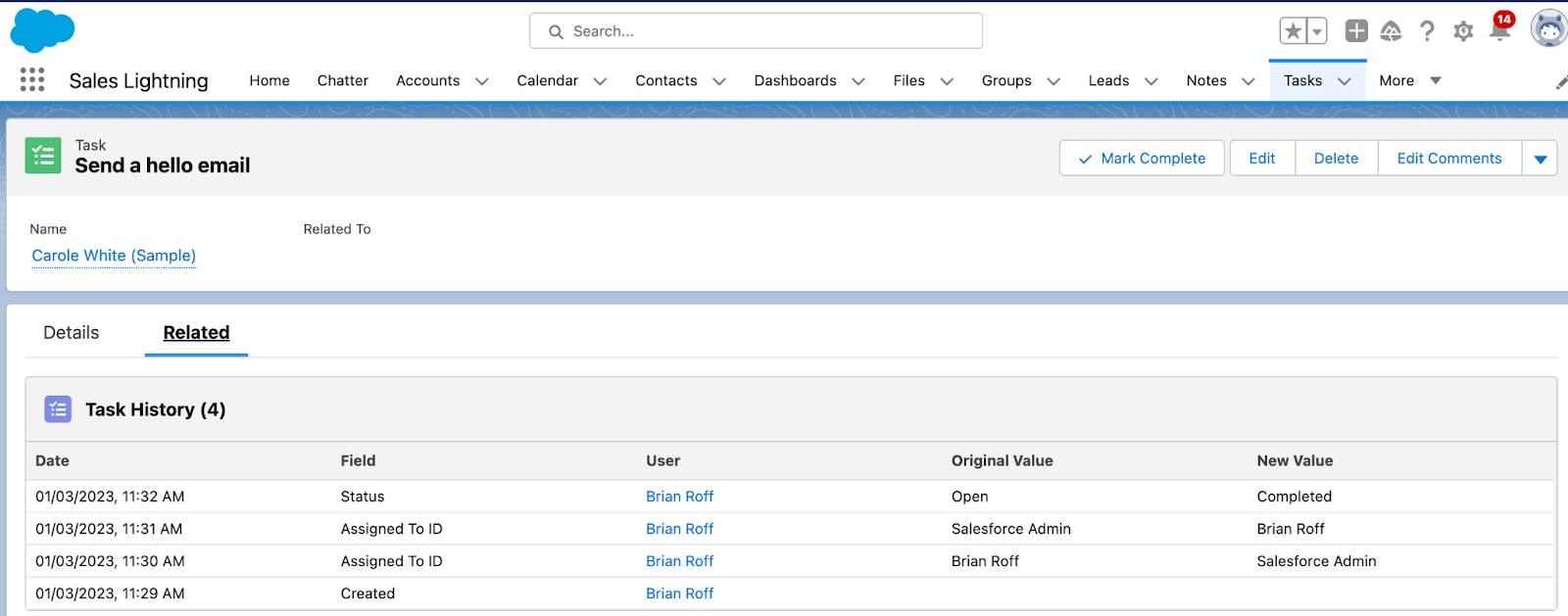Open Brian Roff link in Status row
Screen dimensions: 1568x616
point(679,497)
